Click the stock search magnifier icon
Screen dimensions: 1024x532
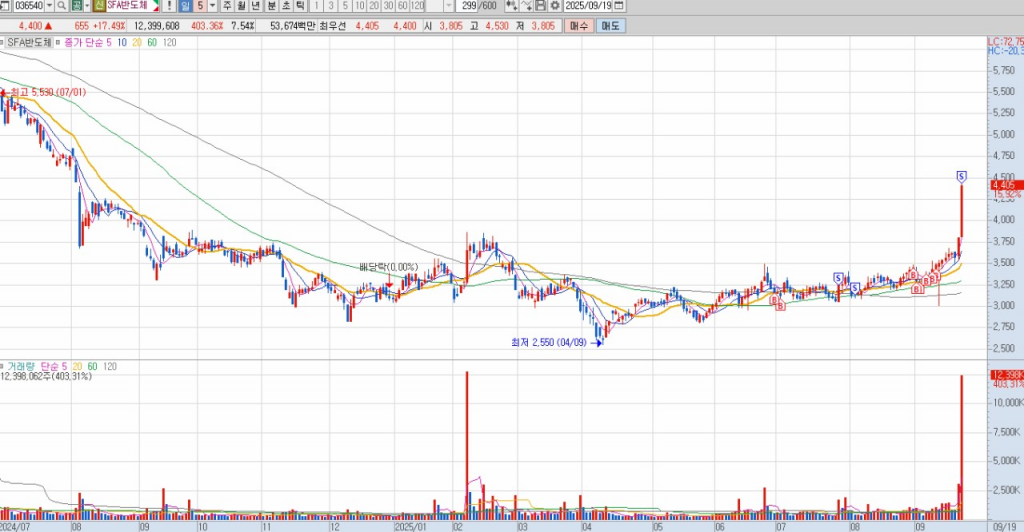(62, 6)
